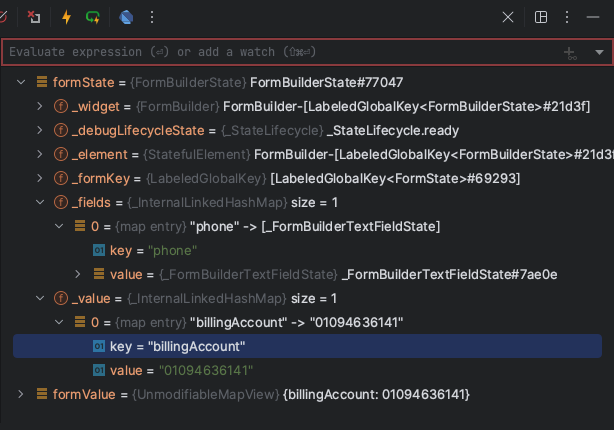
Task: Open the expression history dropdown arrow
Action: [x=599, y=52]
